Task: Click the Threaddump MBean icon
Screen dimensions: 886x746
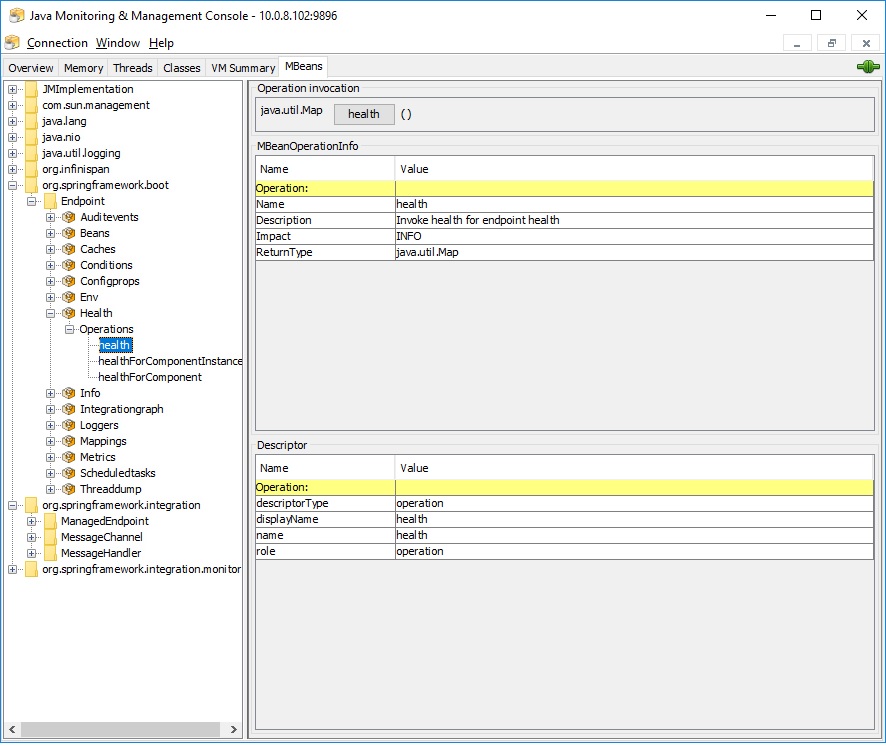Action: coord(69,489)
